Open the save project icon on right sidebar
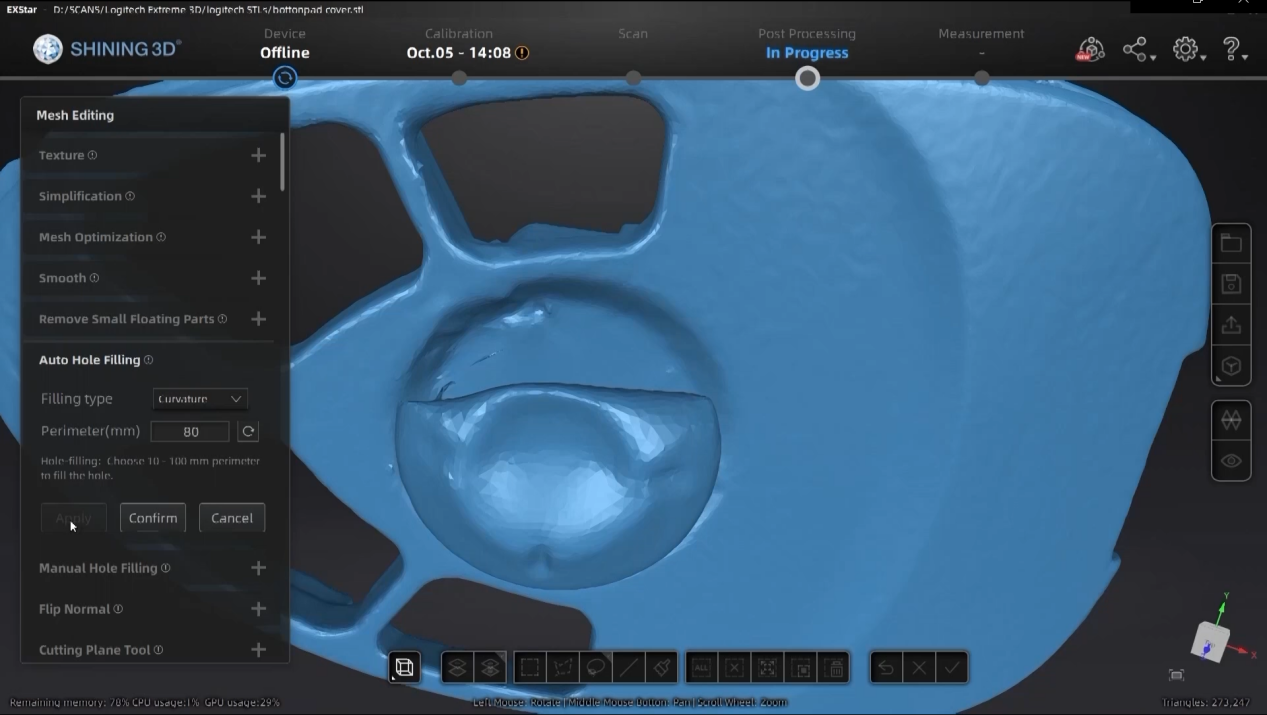 tap(1230, 283)
